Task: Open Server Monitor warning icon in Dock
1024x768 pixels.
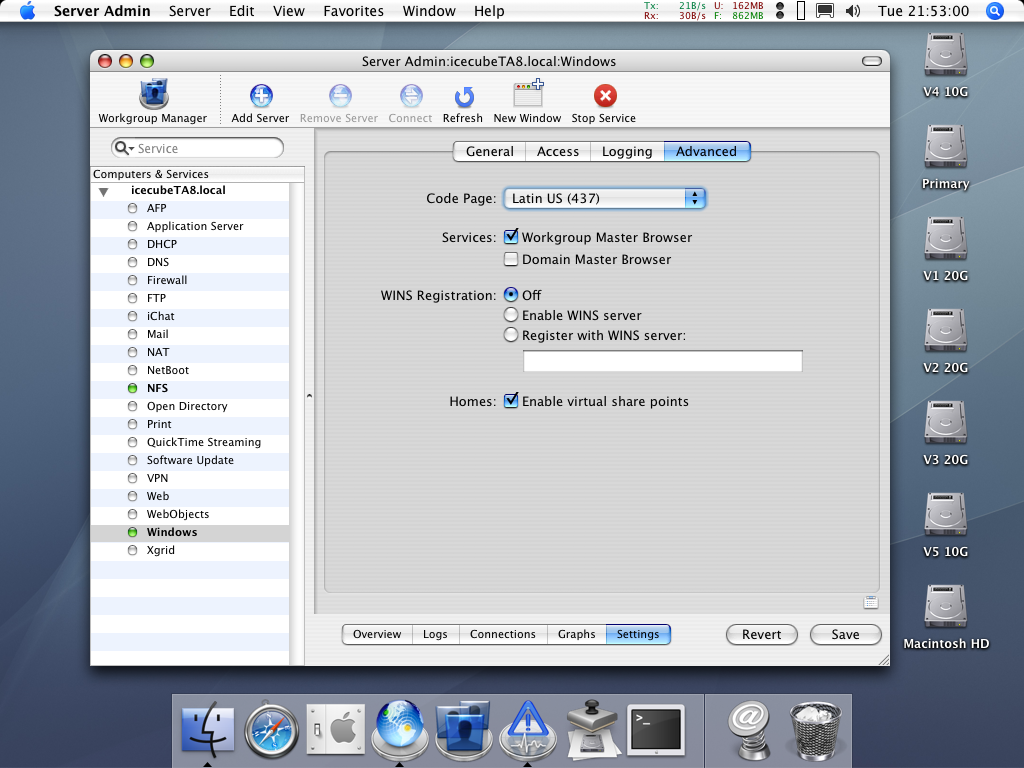Action: (527, 729)
